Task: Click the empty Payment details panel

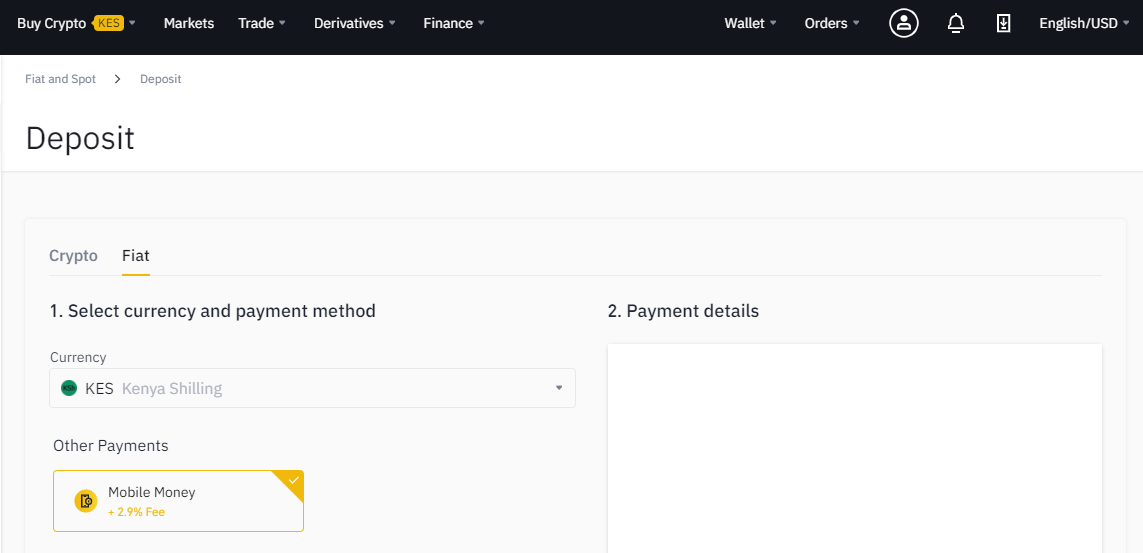Action: 854,448
